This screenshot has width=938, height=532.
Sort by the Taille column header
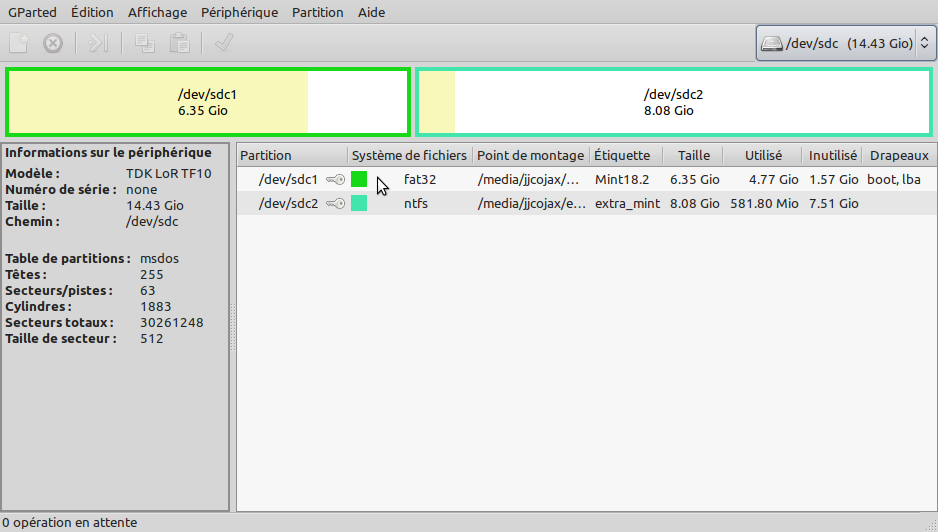[693, 155]
